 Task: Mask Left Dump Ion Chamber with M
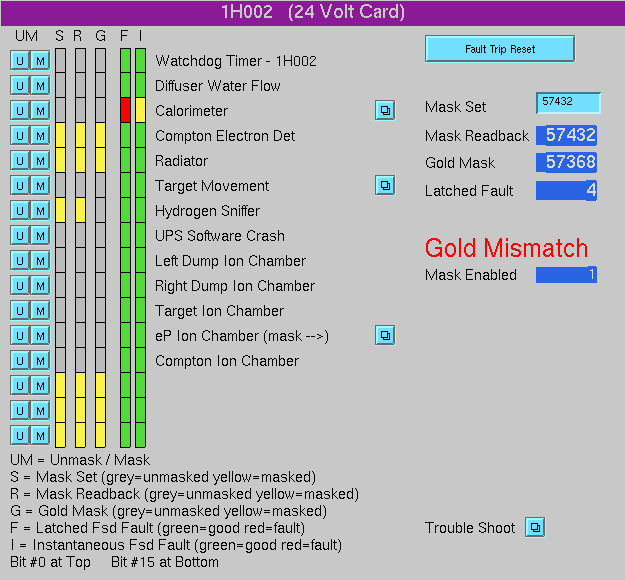pyautogui.click(x=40, y=260)
